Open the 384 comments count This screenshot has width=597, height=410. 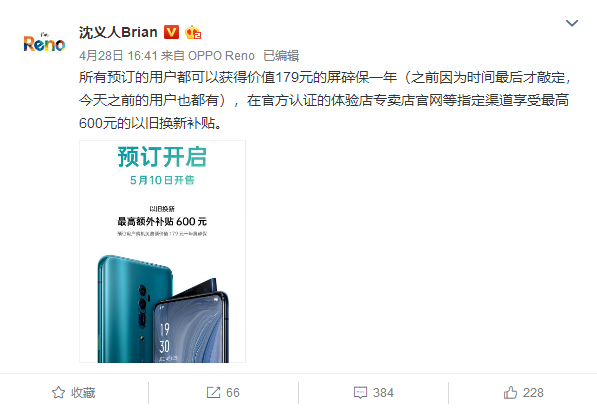tap(383, 392)
